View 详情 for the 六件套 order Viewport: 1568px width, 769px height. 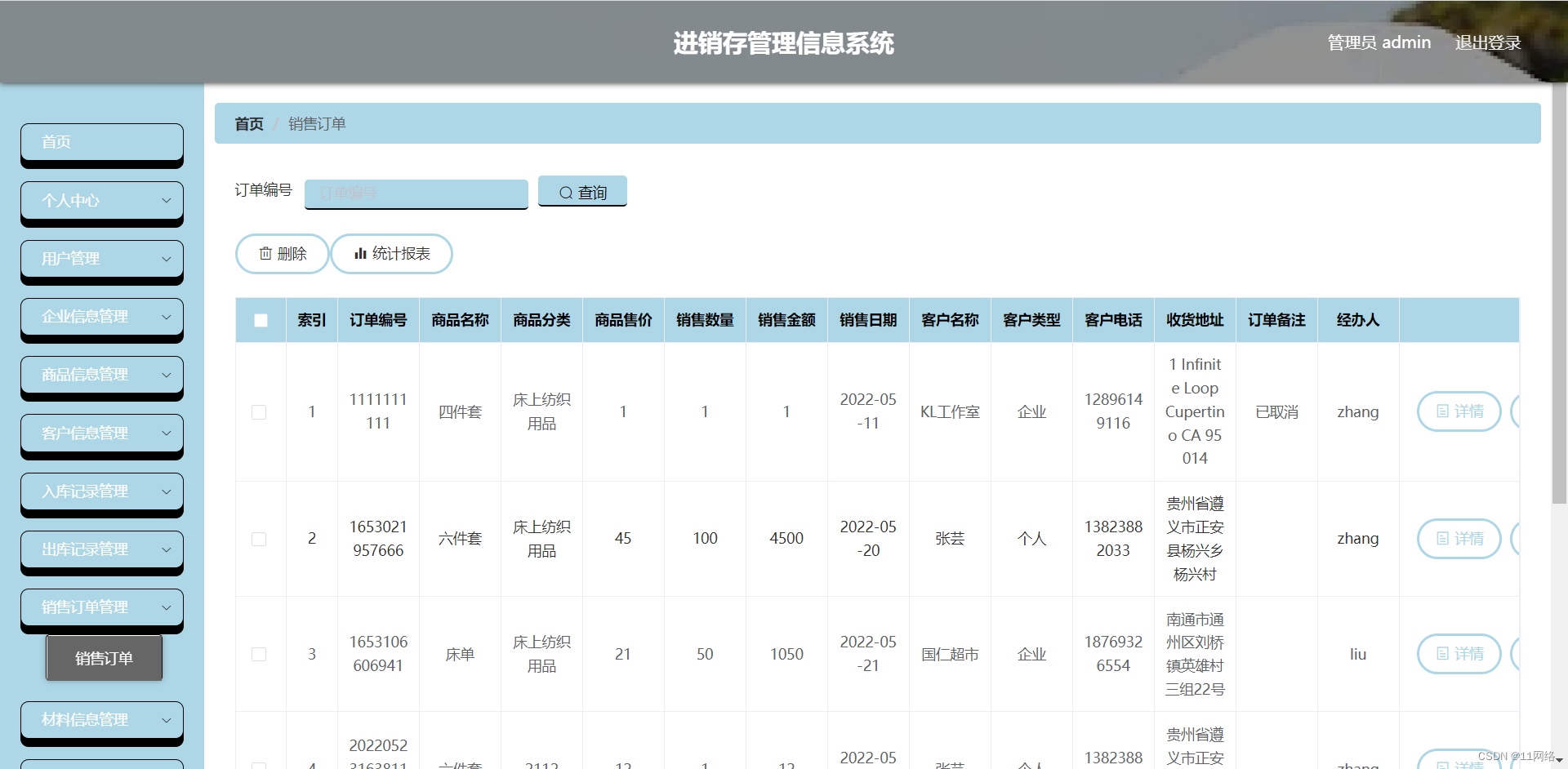coord(1459,539)
